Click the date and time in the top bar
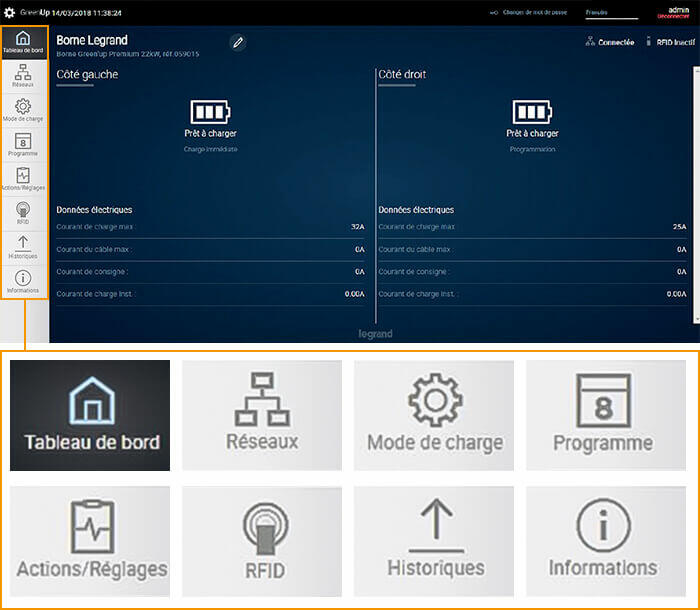 pos(87,13)
